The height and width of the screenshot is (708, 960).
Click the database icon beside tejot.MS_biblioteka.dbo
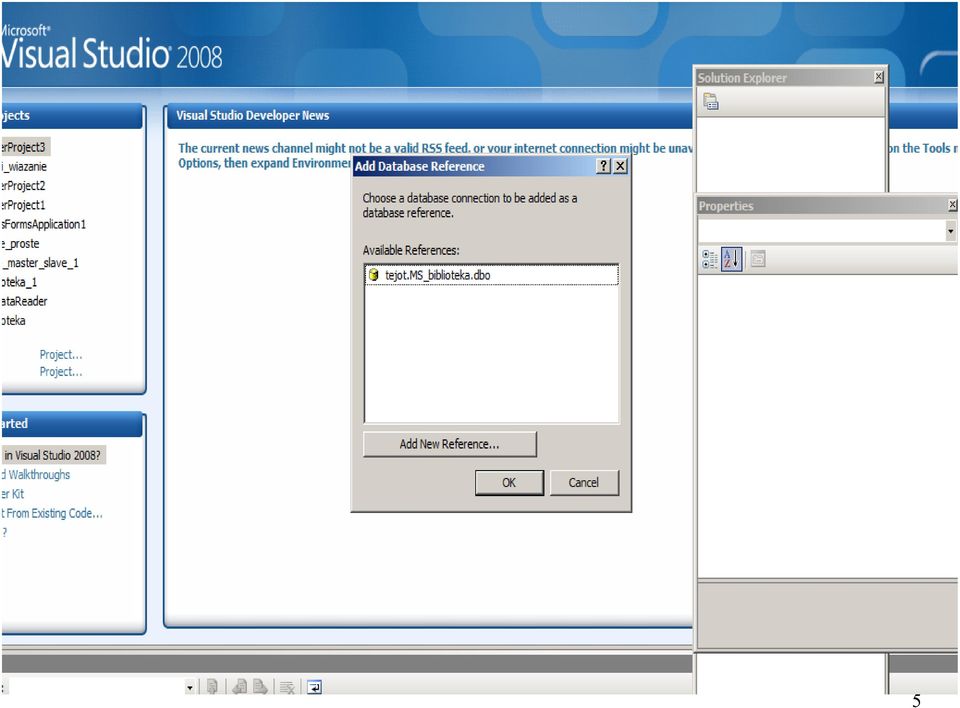click(373, 275)
